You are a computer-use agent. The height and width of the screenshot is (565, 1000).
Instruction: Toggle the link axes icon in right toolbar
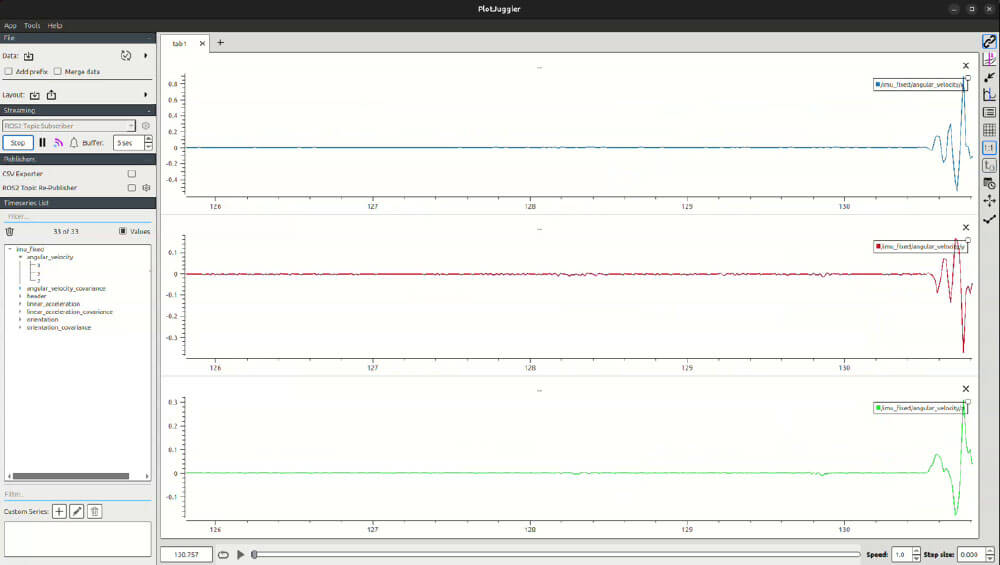(x=989, y=41)
